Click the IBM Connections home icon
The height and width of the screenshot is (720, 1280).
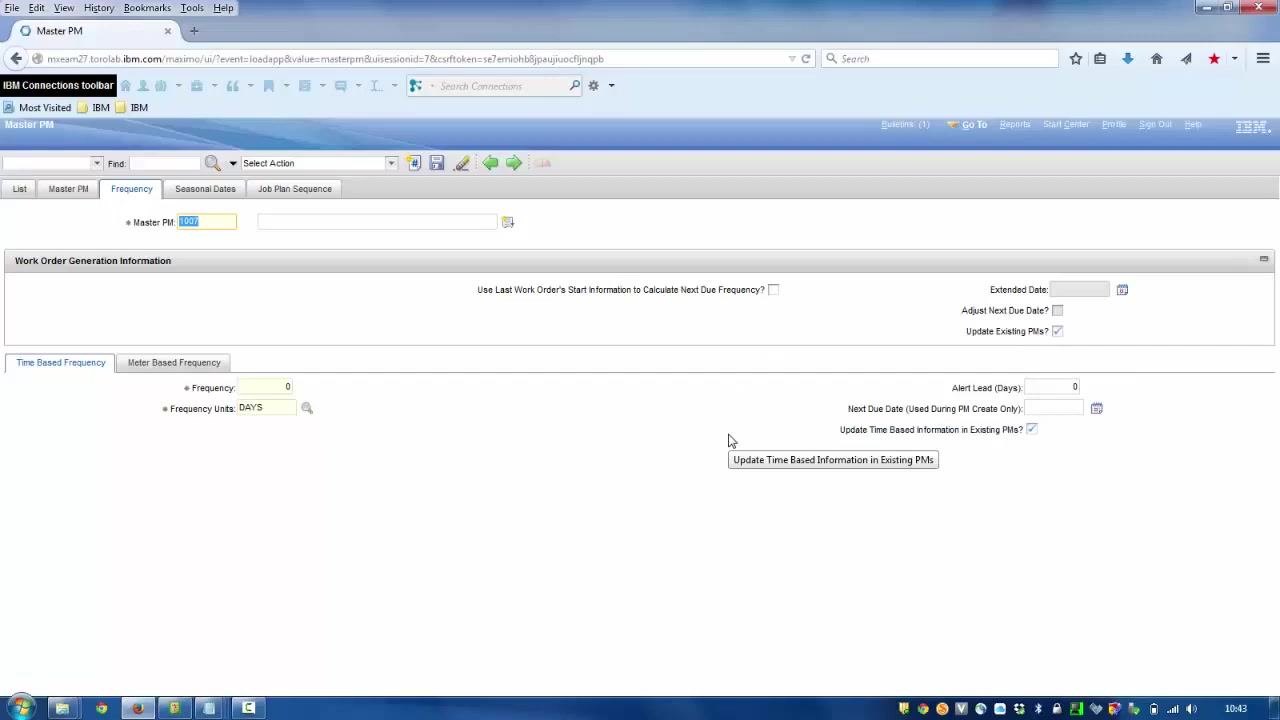coord(125,86)
